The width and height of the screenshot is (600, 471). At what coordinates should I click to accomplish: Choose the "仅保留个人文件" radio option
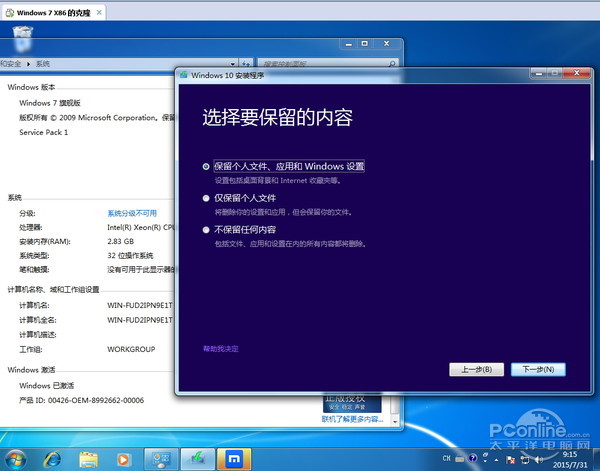[x=206, y=199]
